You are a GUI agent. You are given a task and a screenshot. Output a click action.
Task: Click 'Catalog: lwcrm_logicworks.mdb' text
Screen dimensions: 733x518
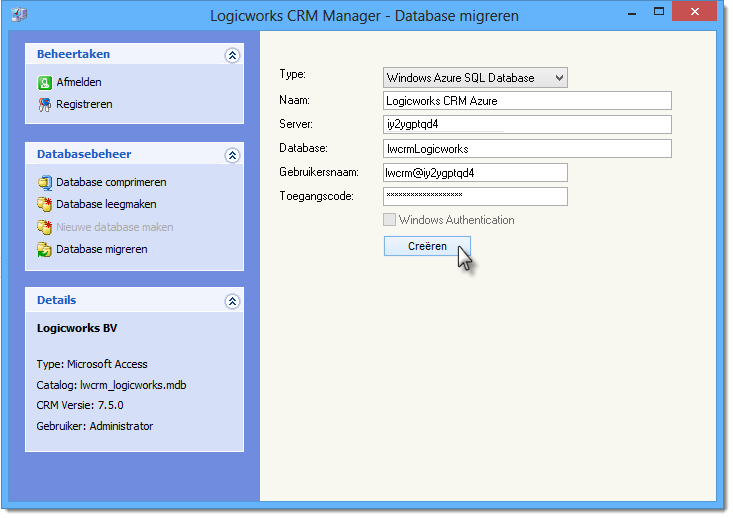pyautogui.click(x=111, y=385)
